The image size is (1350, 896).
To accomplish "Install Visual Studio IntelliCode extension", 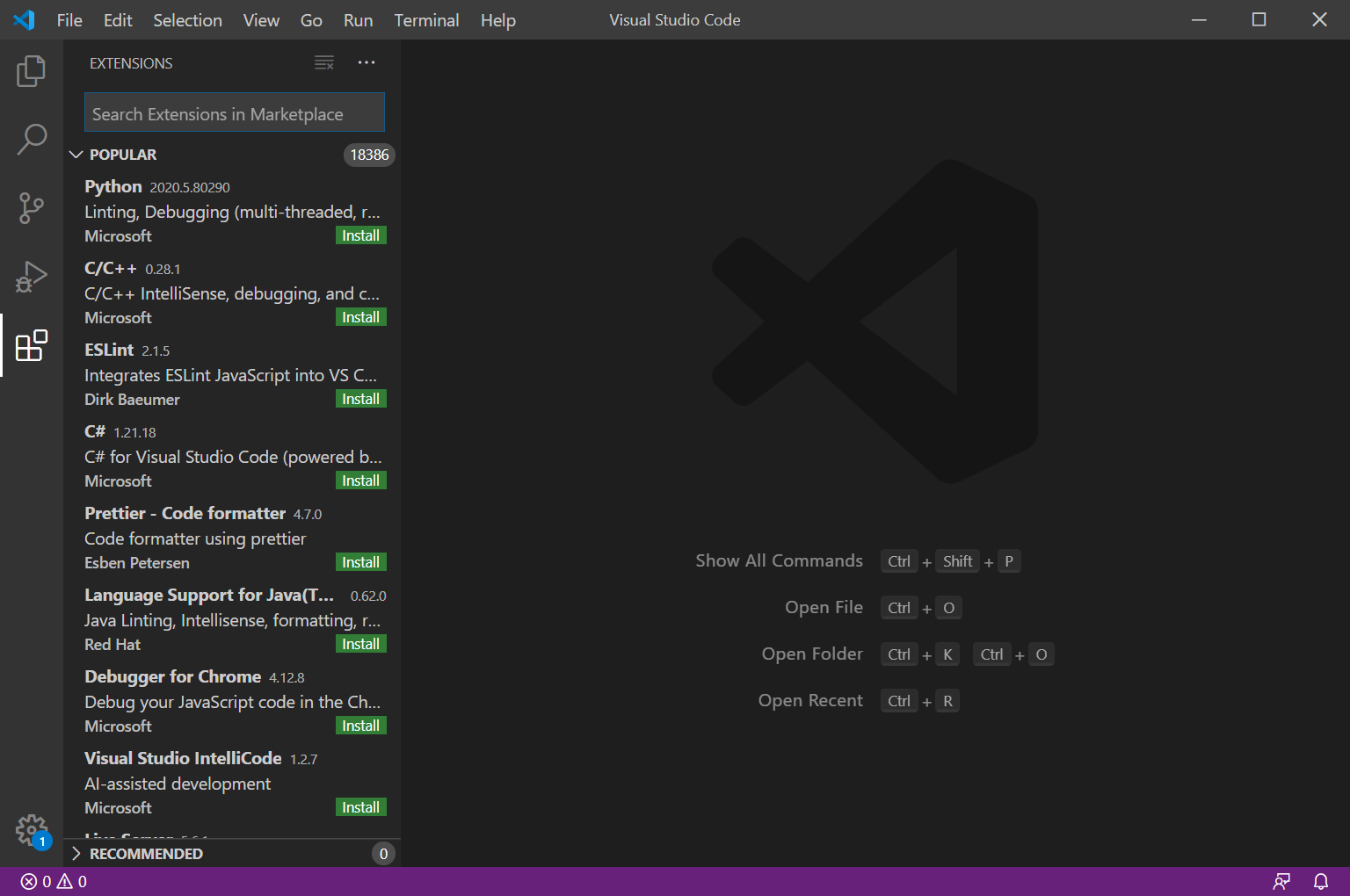I will click(x=361, y=807).
